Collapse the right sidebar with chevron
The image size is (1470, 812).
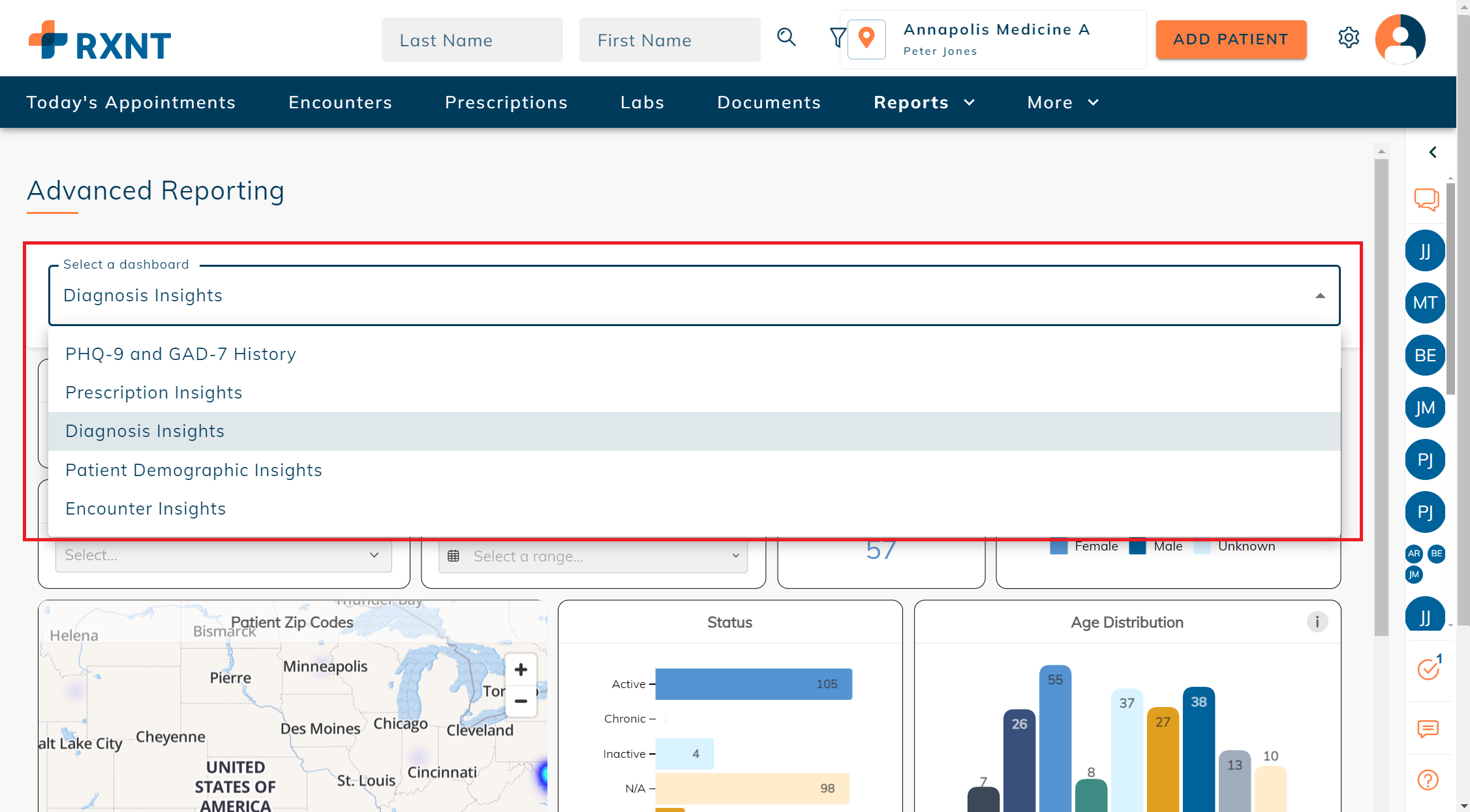click(1433, 152)
